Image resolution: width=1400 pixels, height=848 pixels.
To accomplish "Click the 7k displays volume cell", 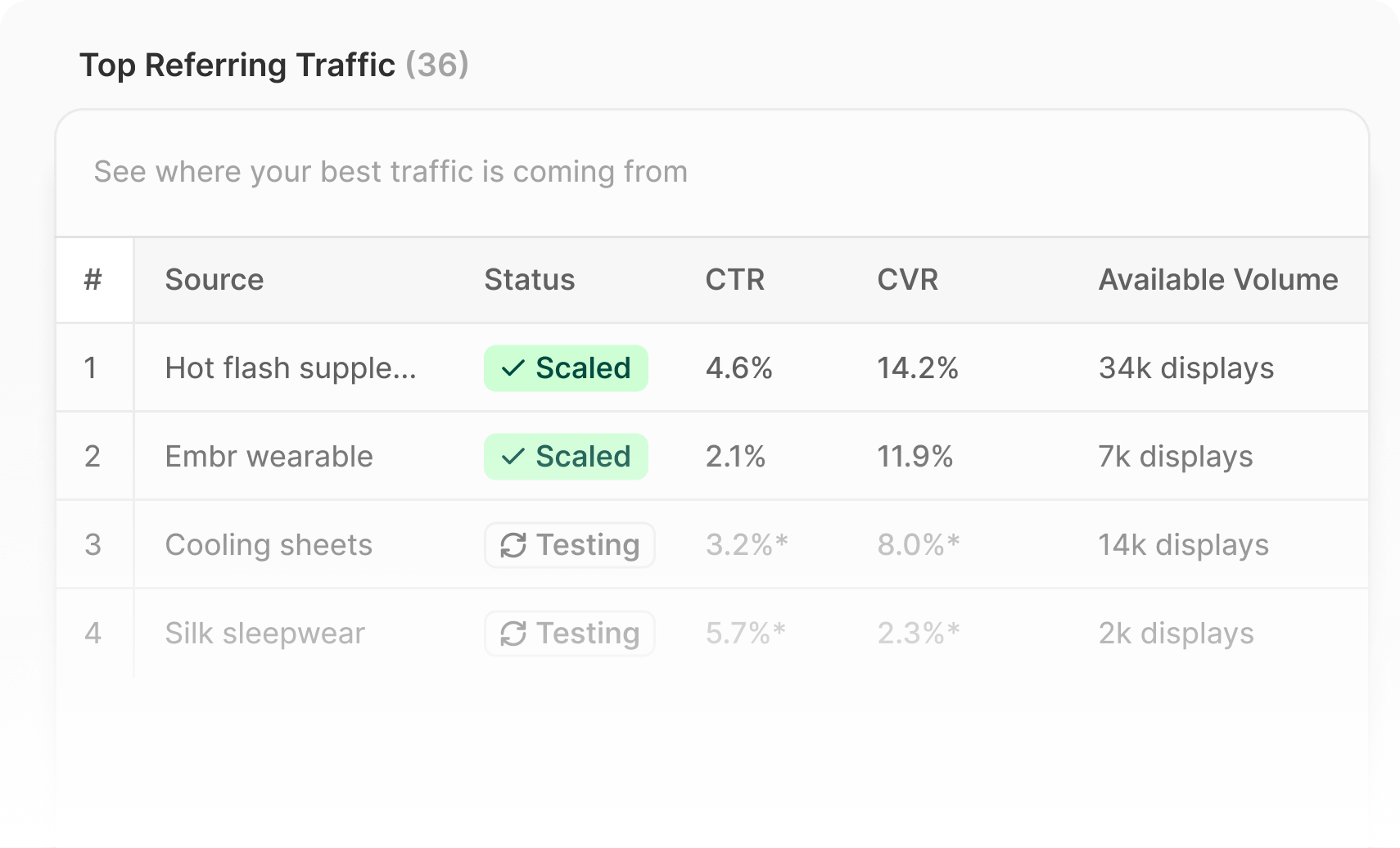I will pos(1175,457).
